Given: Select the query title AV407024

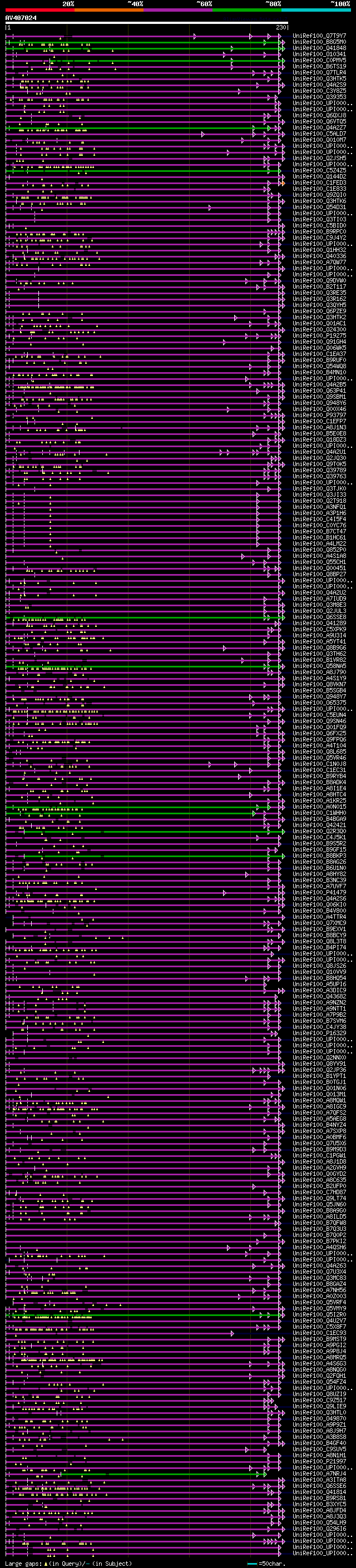Looking at the screenshot, I should [x=21, y=18].
